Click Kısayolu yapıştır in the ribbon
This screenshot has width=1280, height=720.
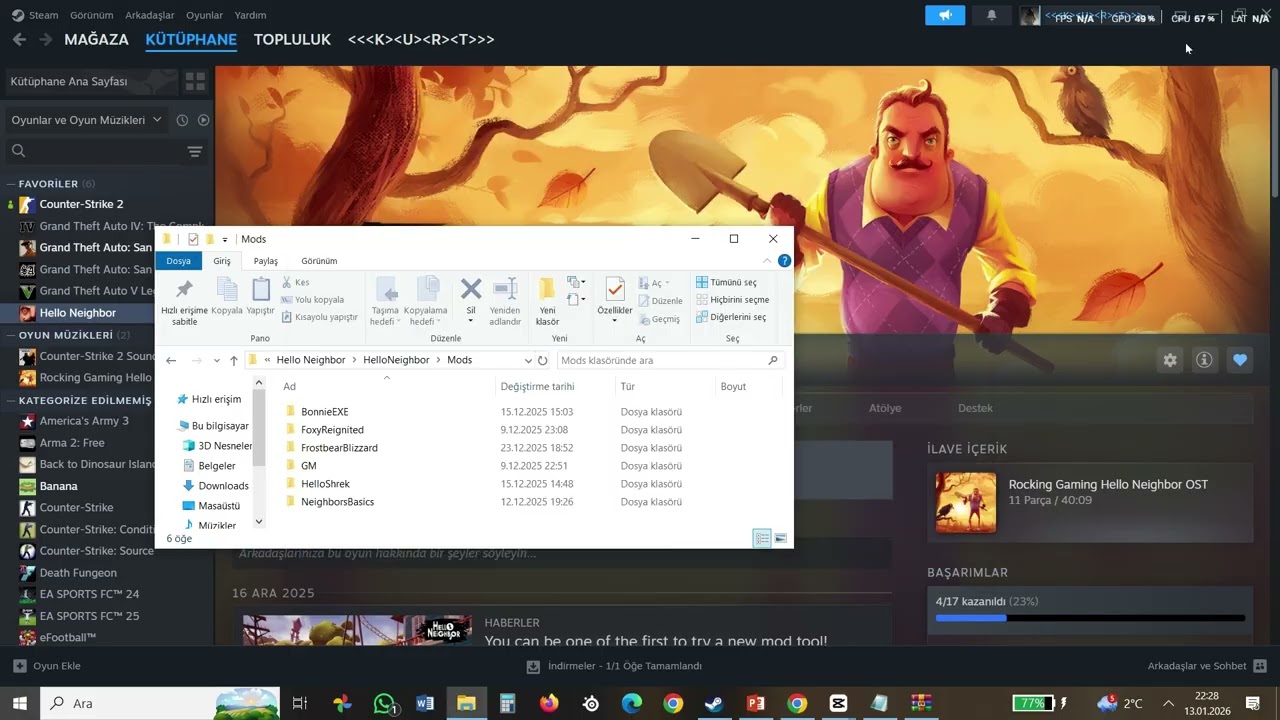319,317
